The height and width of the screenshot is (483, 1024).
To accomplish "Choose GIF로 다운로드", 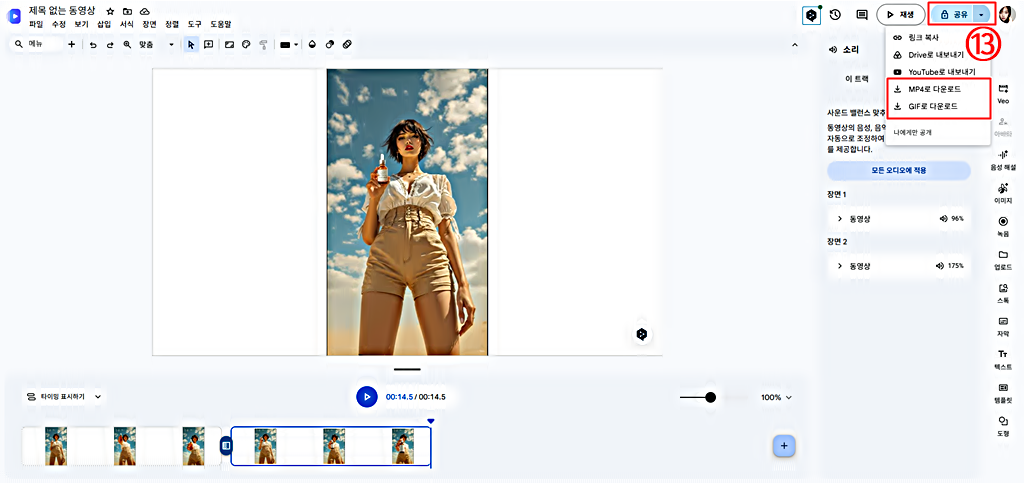I will (x=938, y=106).
